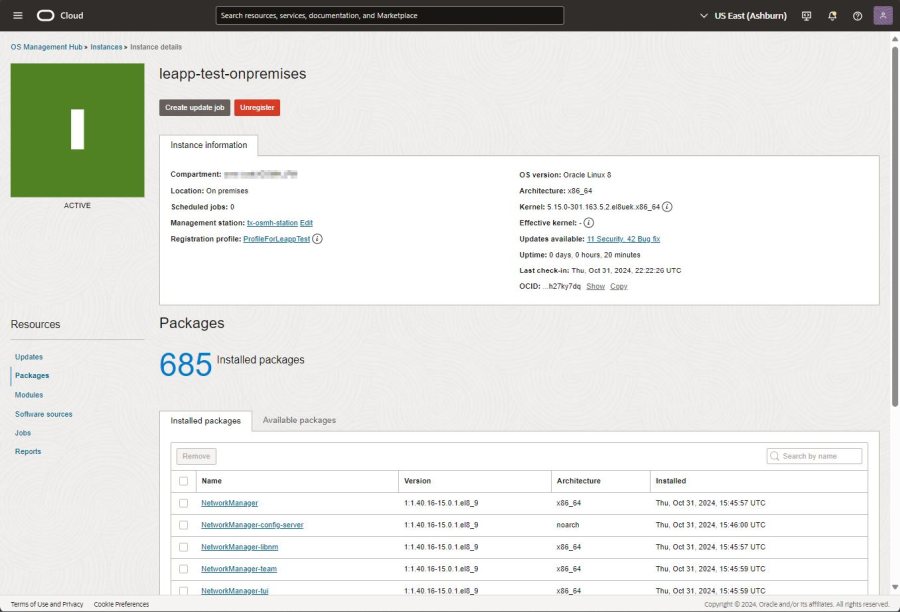Open Cookie Preferences footer link
Image resolution: width=900 pixels, height=612 pixels.
click(x=121, y=605)
